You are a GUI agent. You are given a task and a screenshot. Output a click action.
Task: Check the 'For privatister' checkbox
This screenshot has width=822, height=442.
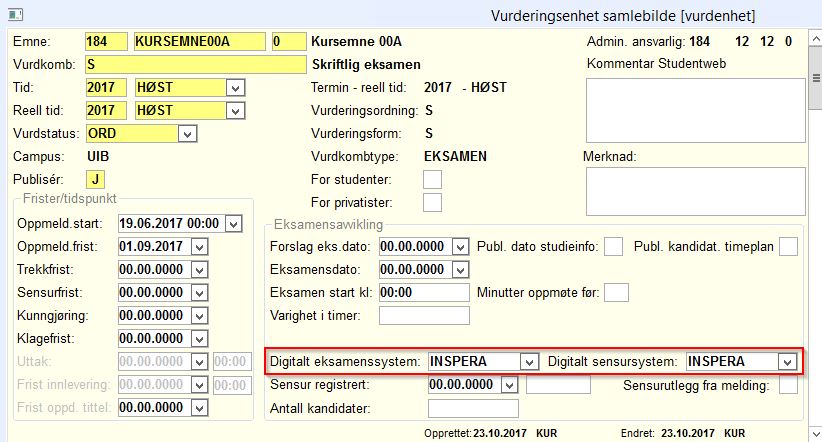(x=432, y=203)
